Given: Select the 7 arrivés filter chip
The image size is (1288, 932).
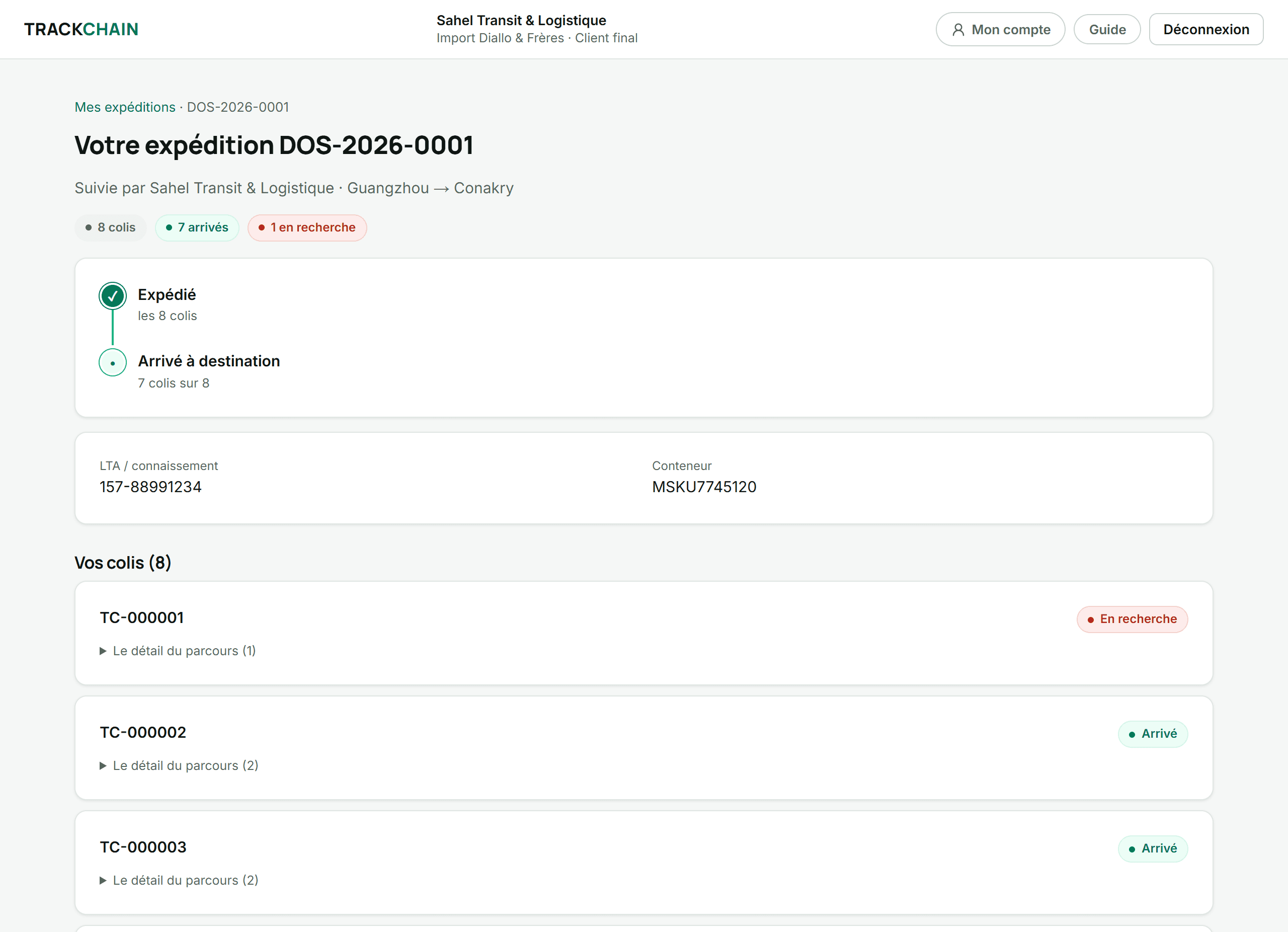Looking at the screenshot, I should pyautogui.click(x=197, y=228).
